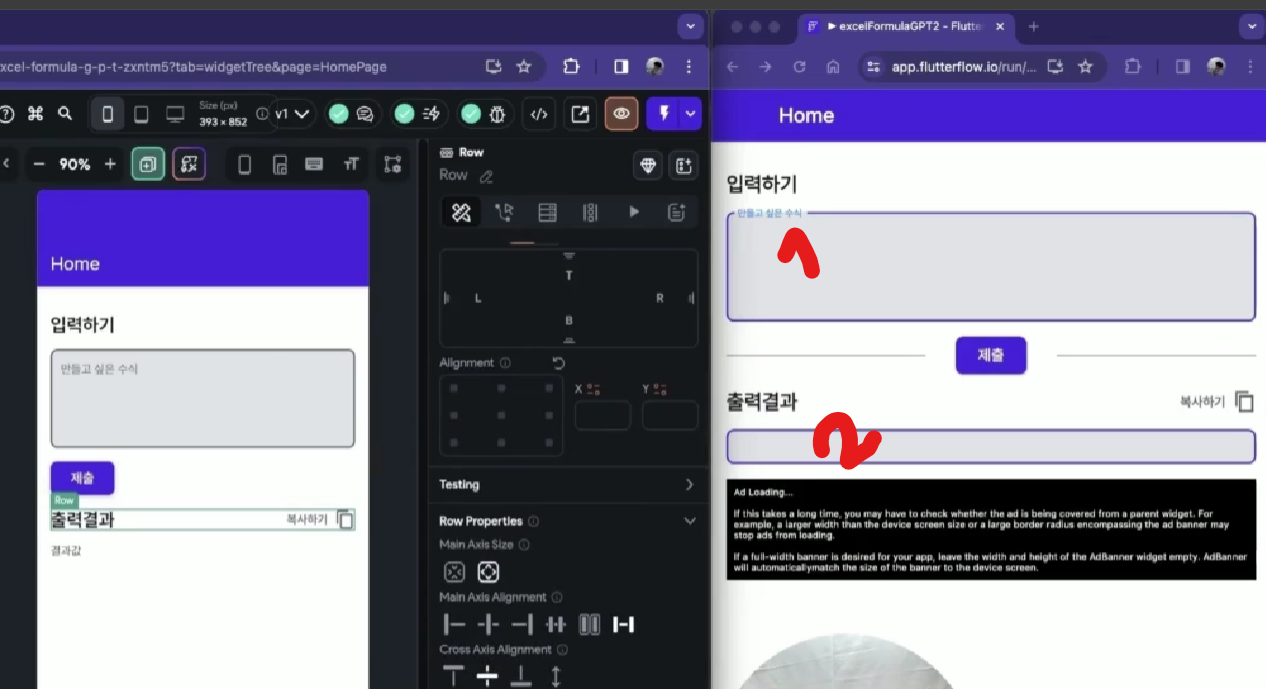Toggle the safe area device icon

click(x=280, y=164)
